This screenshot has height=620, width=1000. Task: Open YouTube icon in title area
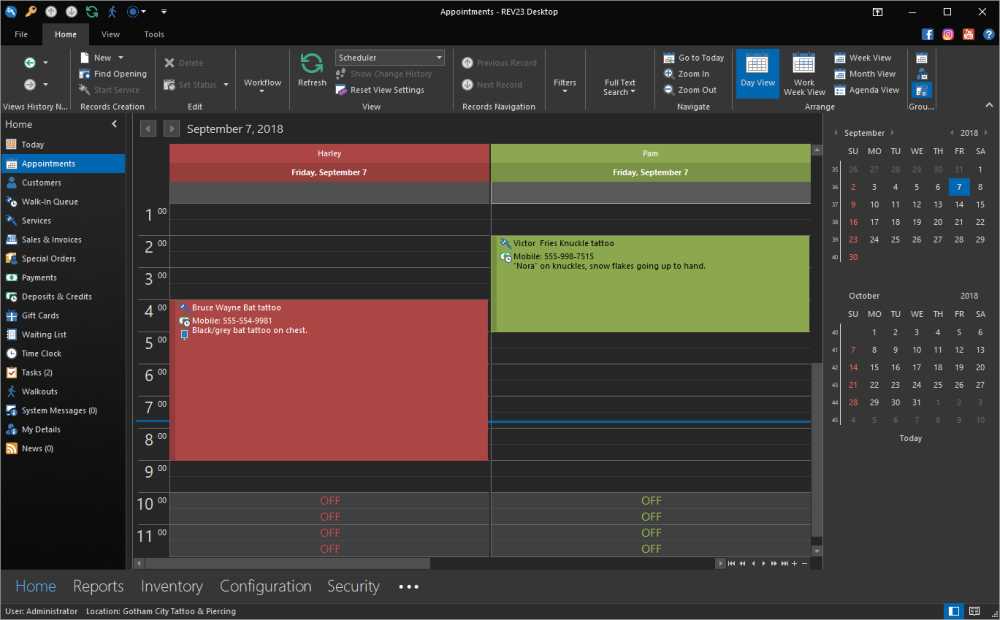coord(968,34)
